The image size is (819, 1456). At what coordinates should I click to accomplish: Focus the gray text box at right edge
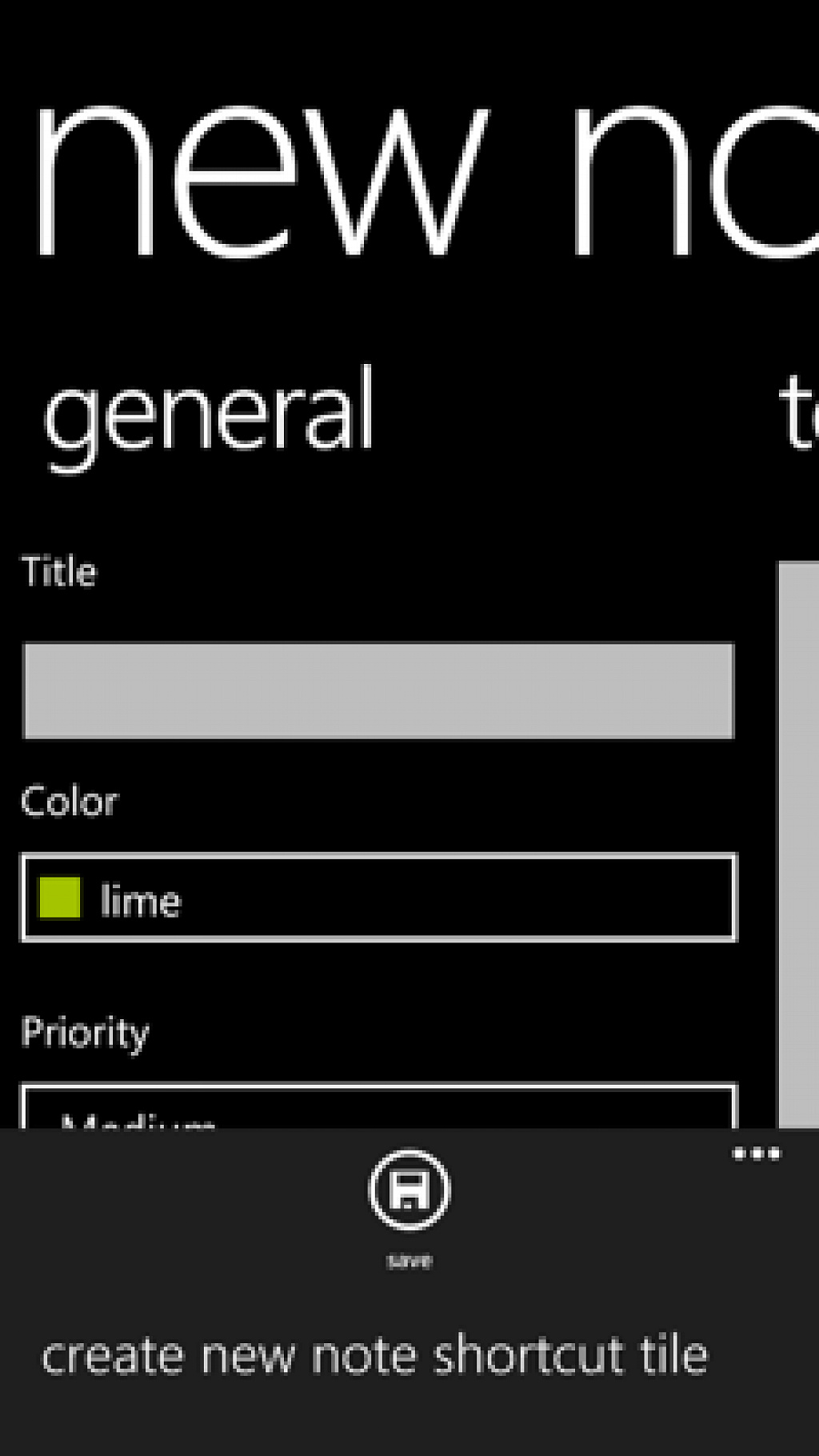[798, 845]
